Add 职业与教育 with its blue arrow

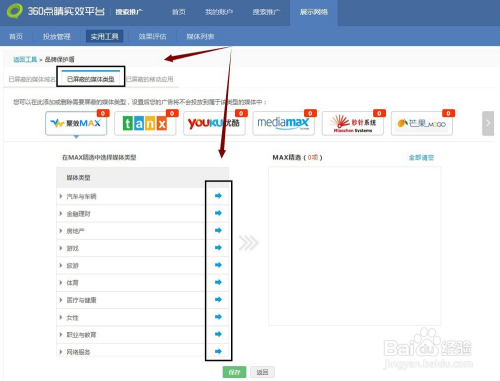[x=218, y=334]
